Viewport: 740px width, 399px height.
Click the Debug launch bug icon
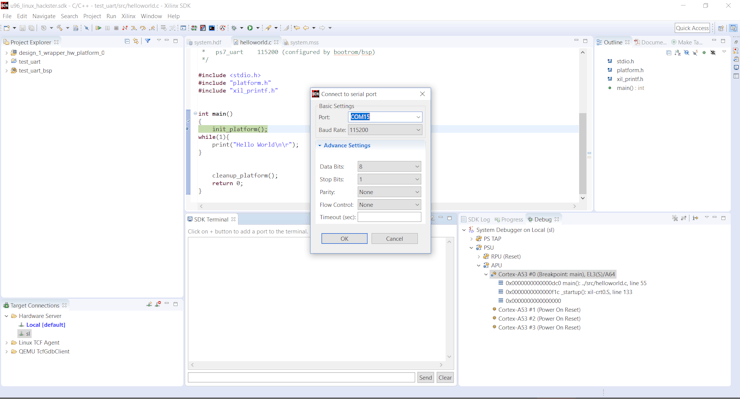point(234,28)
